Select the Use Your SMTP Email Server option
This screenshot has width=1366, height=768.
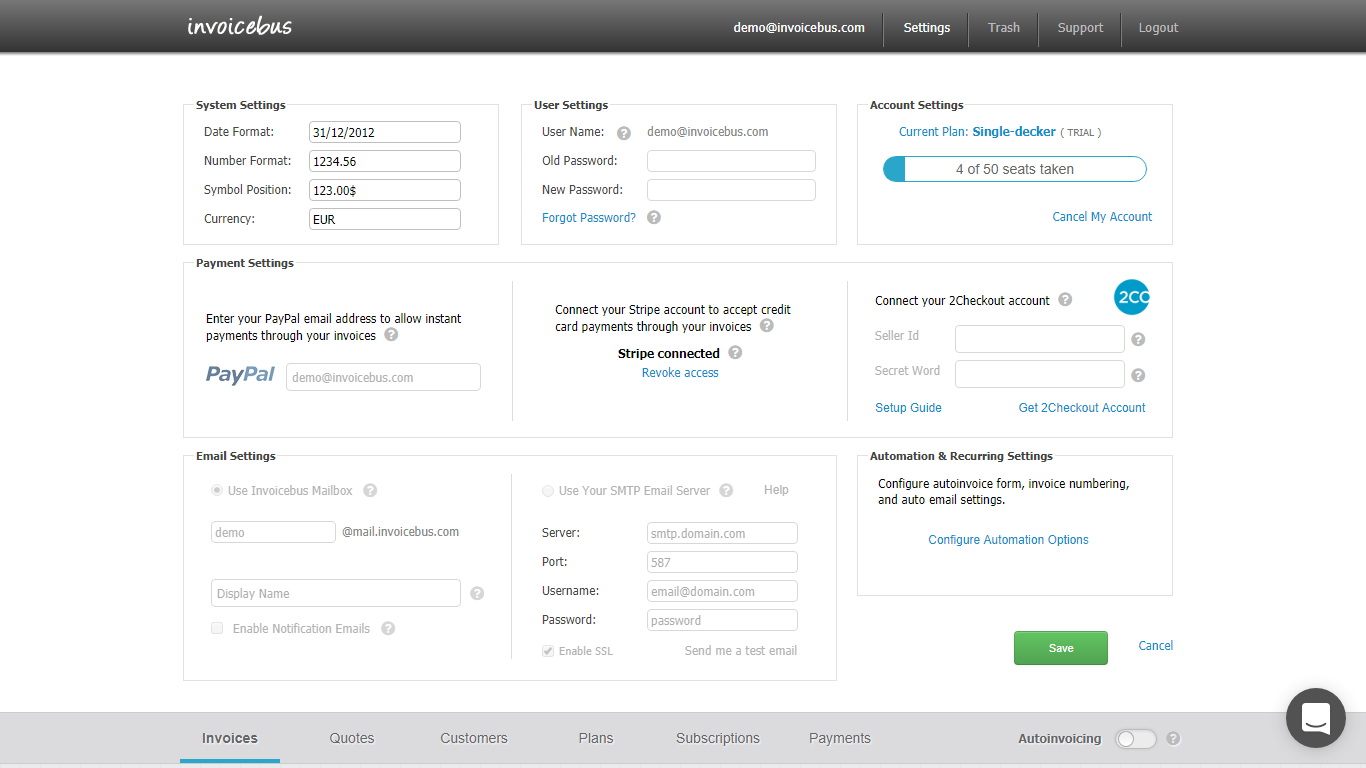548,490
